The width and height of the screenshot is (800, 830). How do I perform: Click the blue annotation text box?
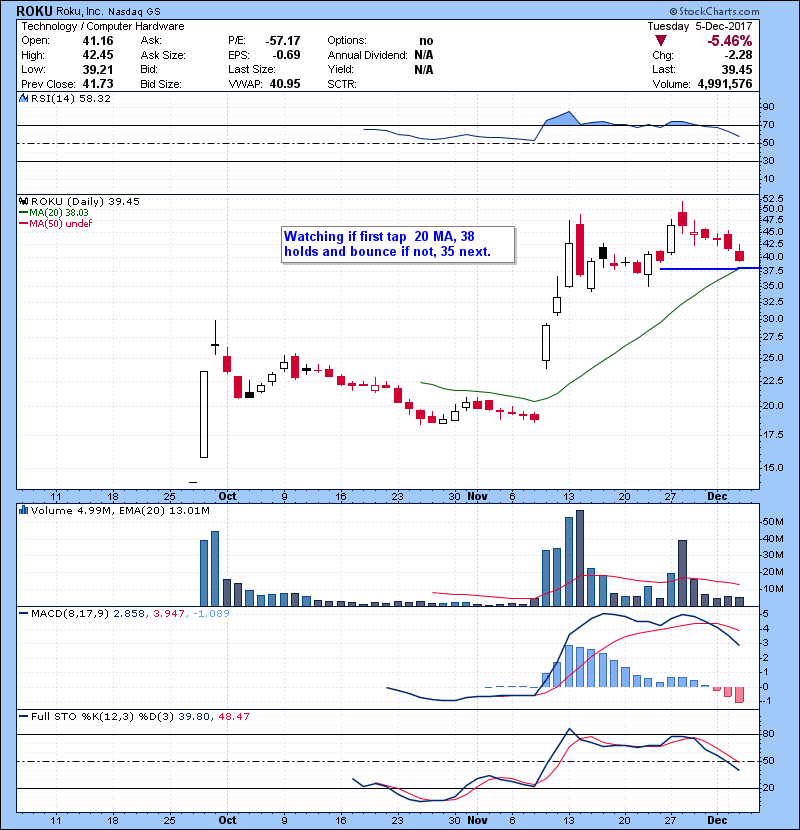click(398, 244)
